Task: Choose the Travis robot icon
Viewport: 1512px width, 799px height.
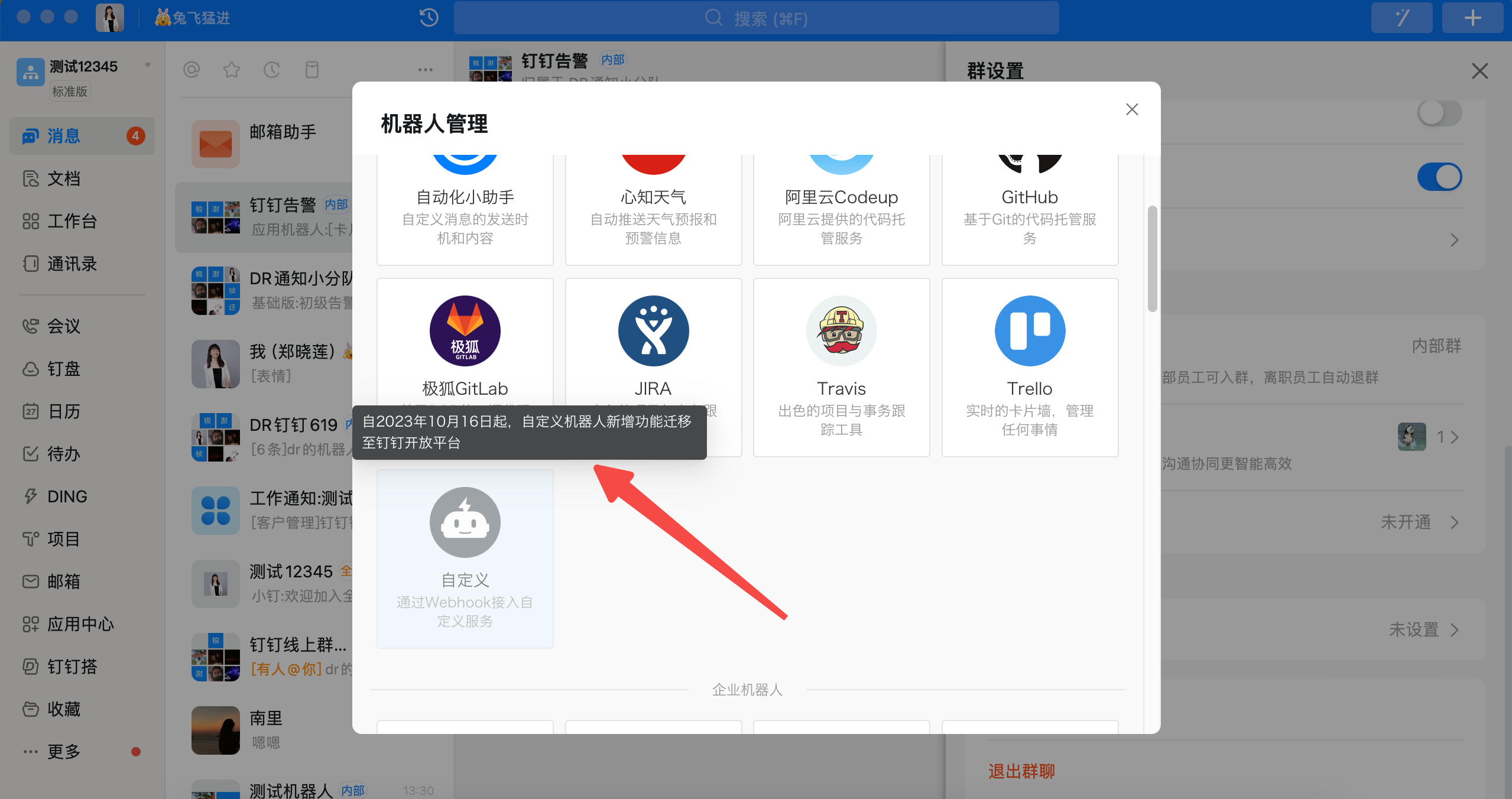Action: tap(841, 331)
